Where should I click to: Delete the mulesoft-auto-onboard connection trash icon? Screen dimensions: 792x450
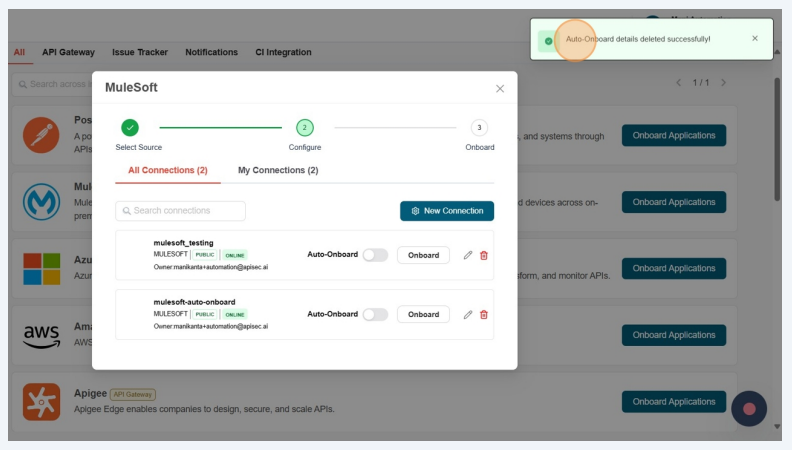pyautogui.click(x=484, y=314)
